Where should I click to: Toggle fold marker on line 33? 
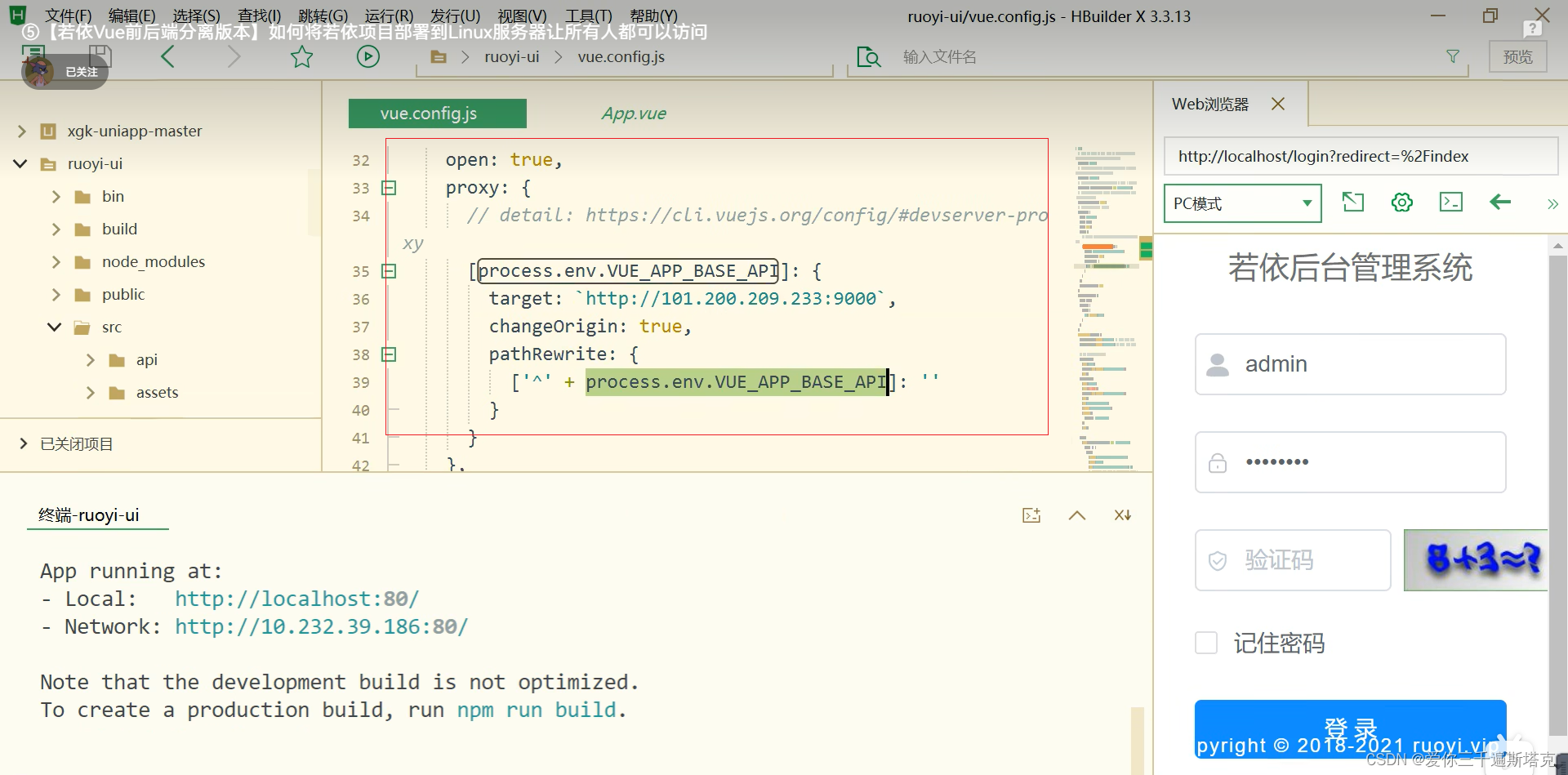pyautogui.click(x=389, y=188)
